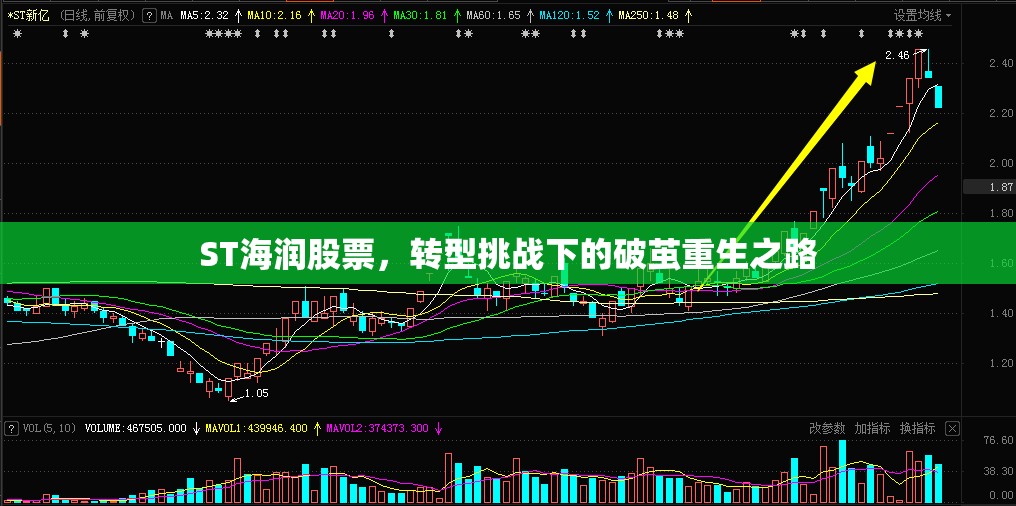Click the 加指标 button
Viewport: 1016px width, 506px height.
pos(872,428)
